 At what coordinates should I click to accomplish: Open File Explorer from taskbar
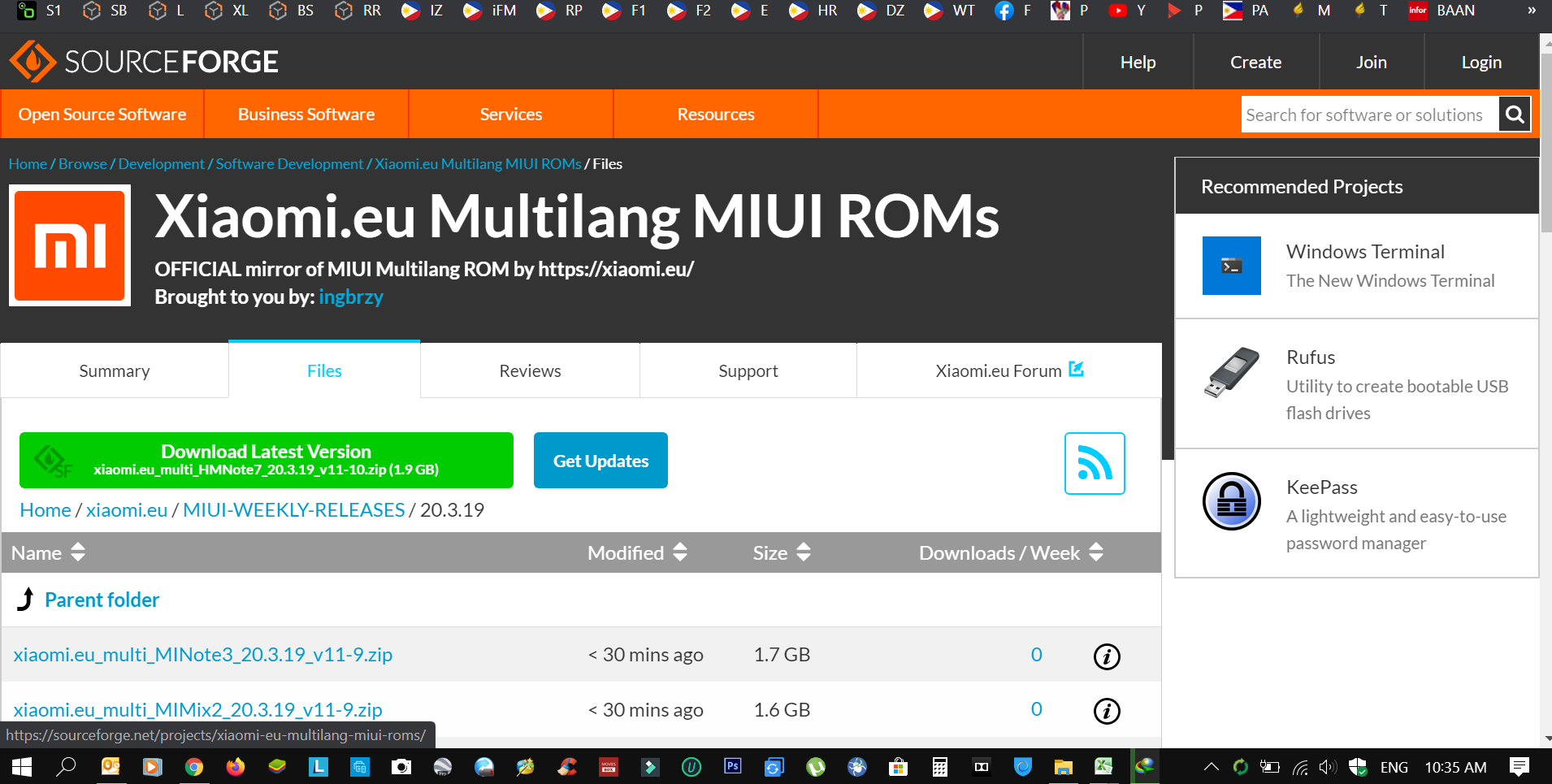[x=1063, y=766]
